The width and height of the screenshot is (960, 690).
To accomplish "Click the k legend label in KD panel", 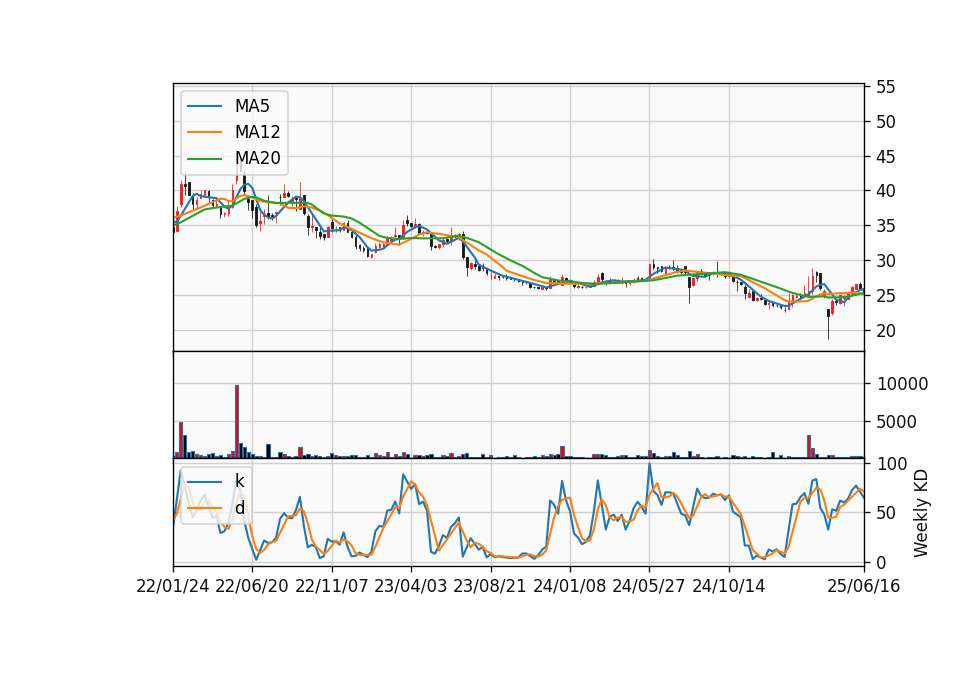I will [239, 481].
